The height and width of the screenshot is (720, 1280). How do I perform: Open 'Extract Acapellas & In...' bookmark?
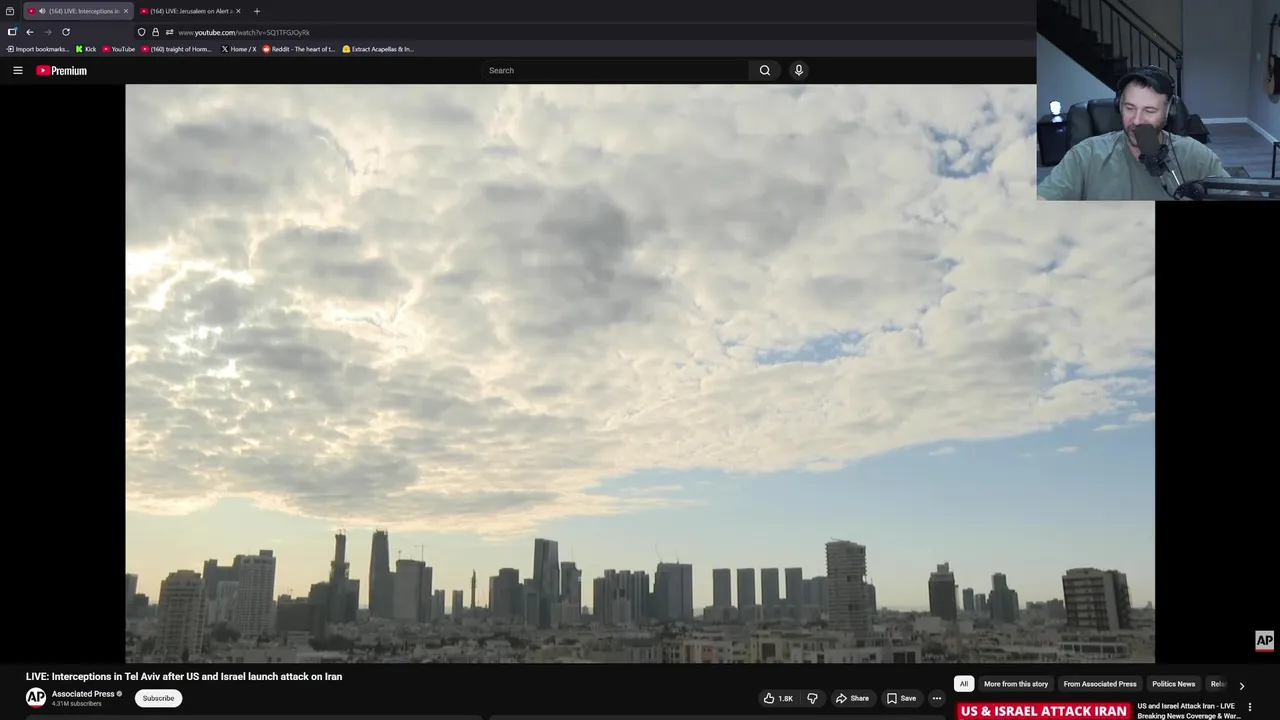click(x=378, y=49)
